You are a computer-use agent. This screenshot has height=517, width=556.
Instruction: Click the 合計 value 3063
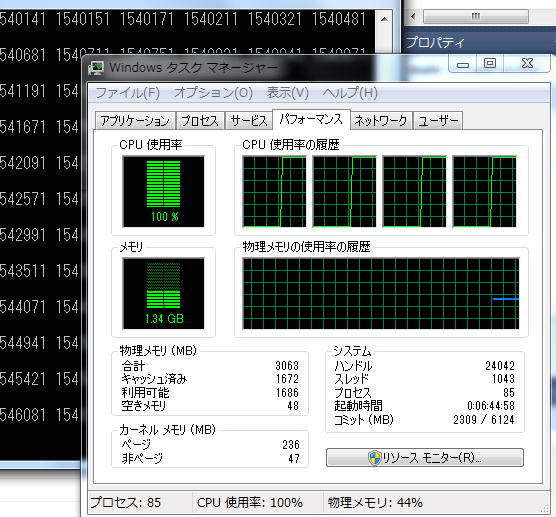[x=287, y=366]
